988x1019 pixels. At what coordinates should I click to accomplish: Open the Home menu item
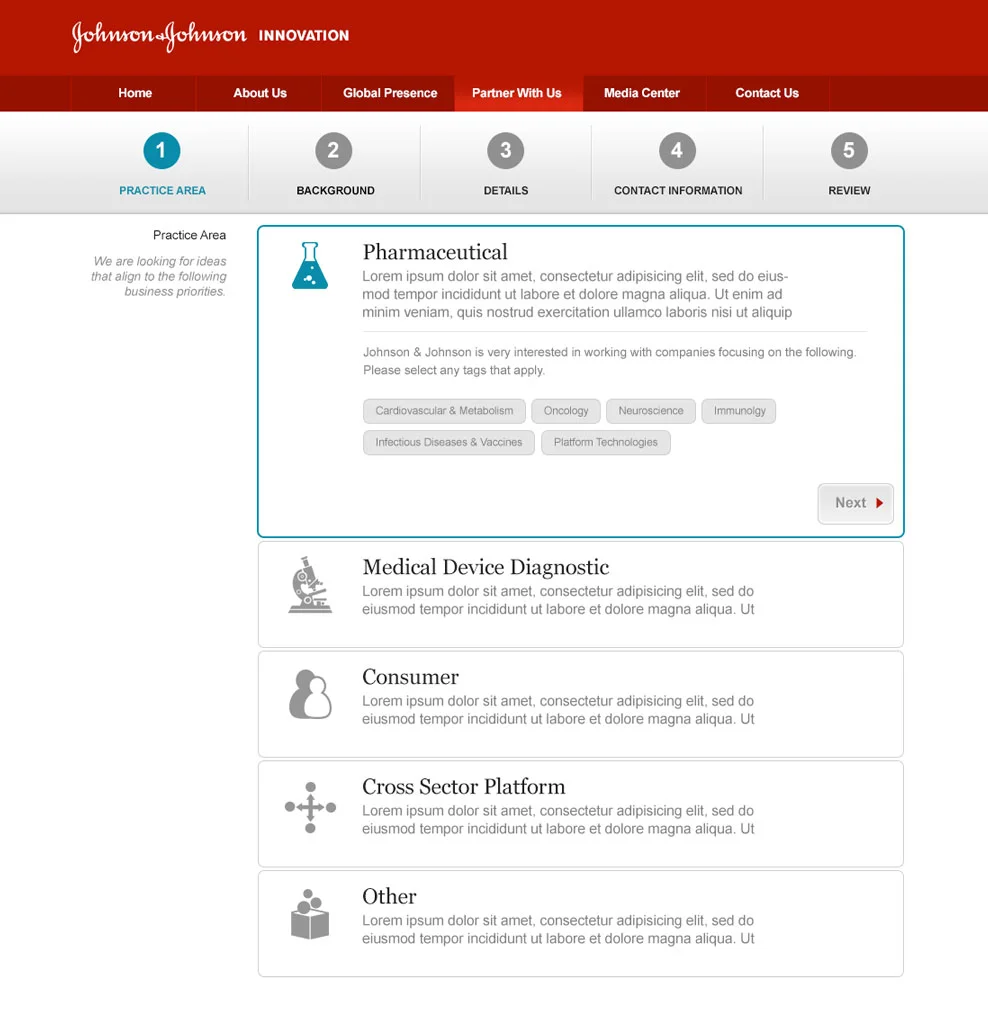click(135, 93)
